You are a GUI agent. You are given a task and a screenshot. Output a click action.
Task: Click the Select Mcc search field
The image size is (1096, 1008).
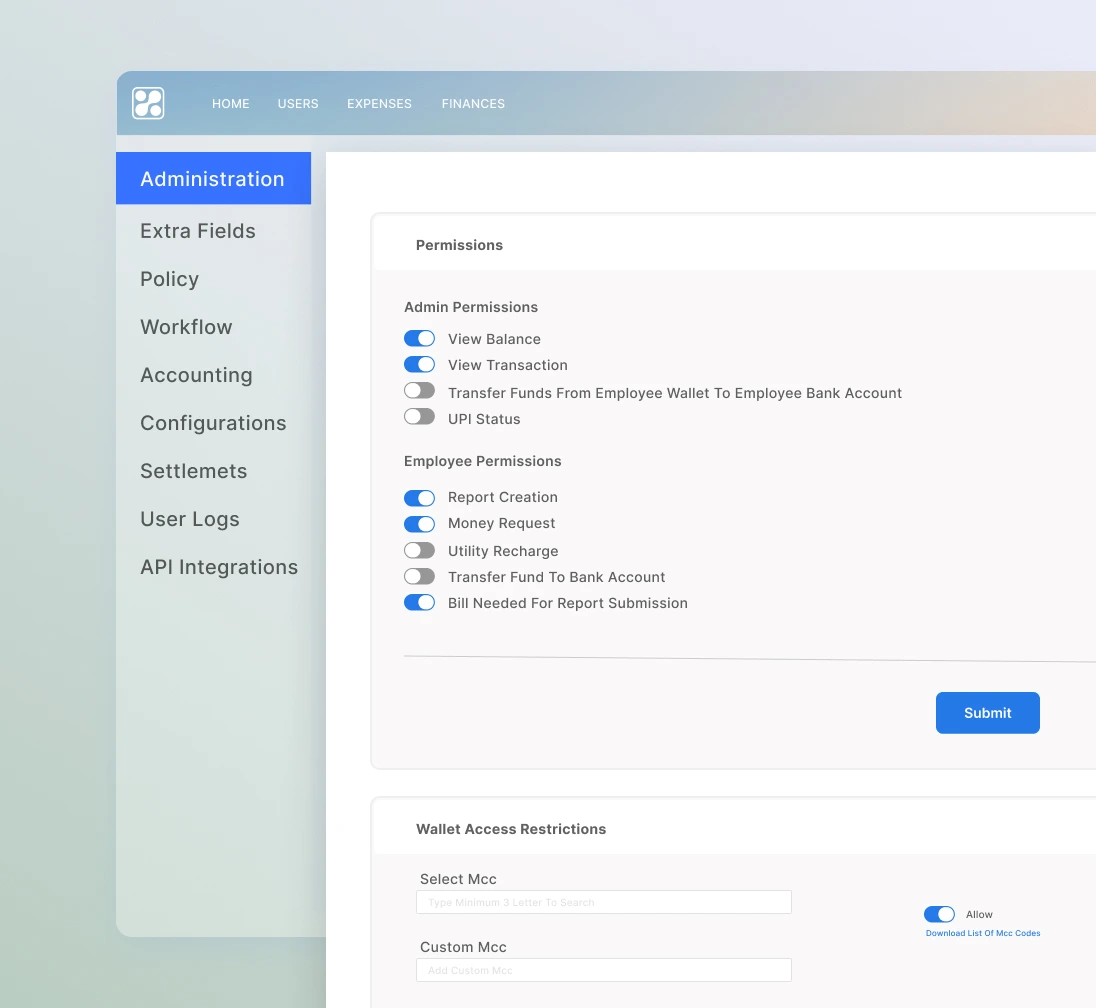(603, 901)
